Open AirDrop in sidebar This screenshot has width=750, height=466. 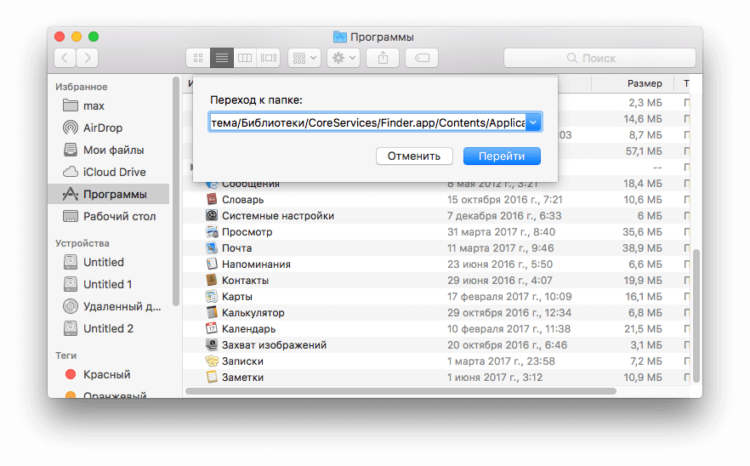tap(109, 128)
